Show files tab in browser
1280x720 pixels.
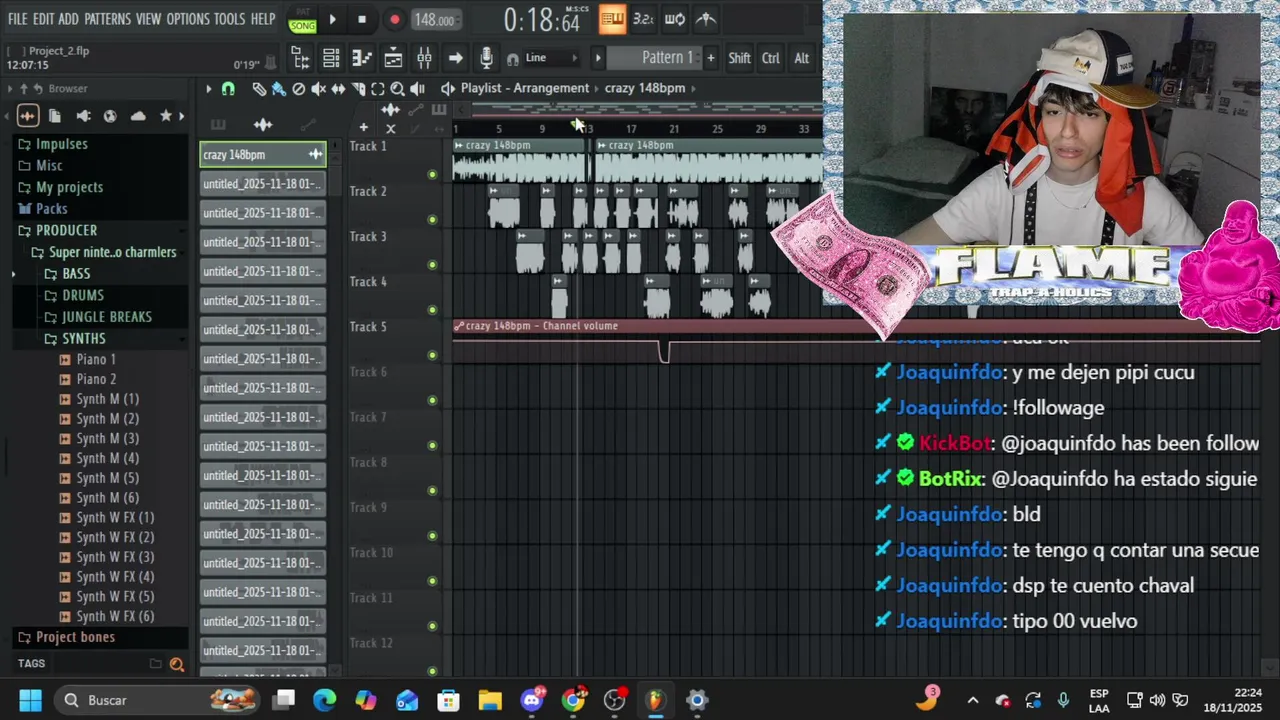55,116
